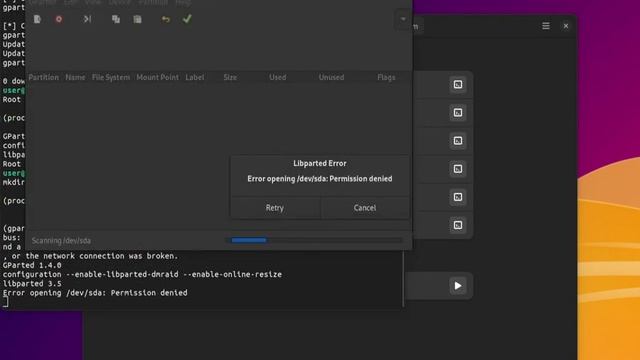Click the Mount Point column header

tap(157, 77)
